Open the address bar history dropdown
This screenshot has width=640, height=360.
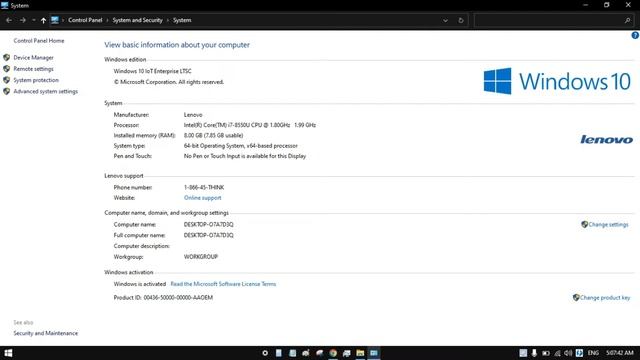tap(445, 20)
